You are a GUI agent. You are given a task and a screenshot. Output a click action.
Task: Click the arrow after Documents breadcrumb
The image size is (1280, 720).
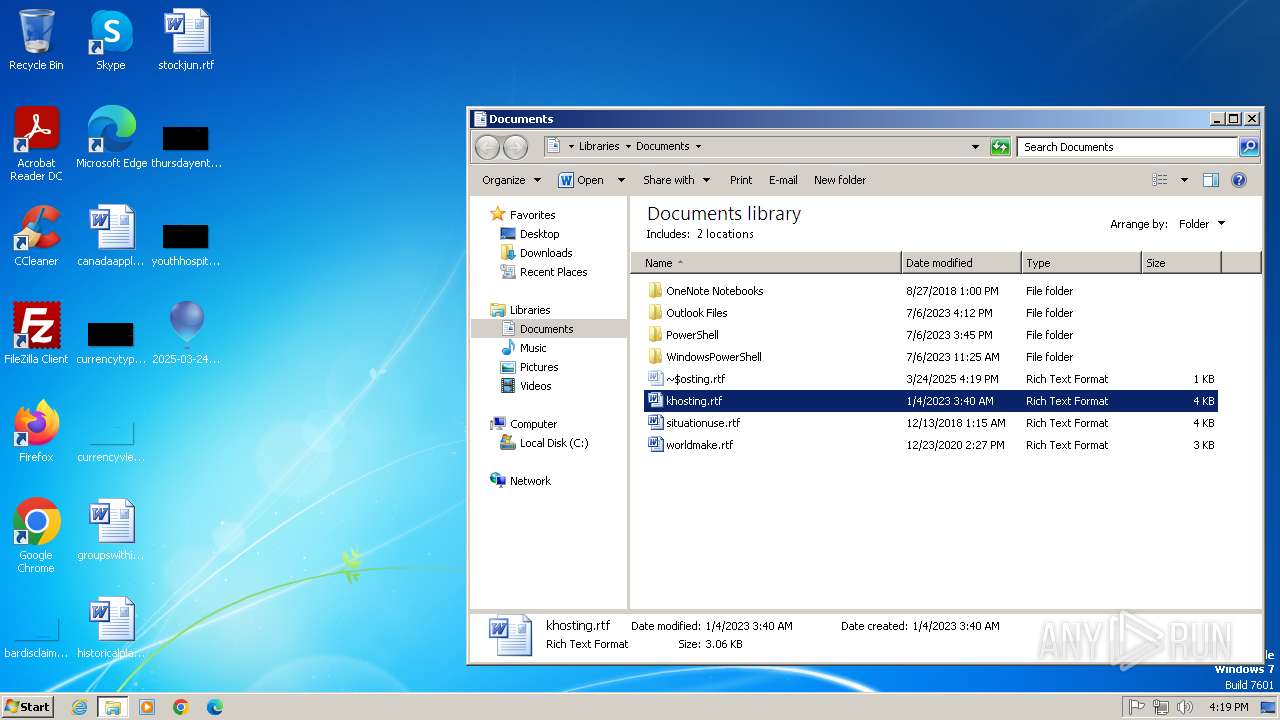(698, 146)
